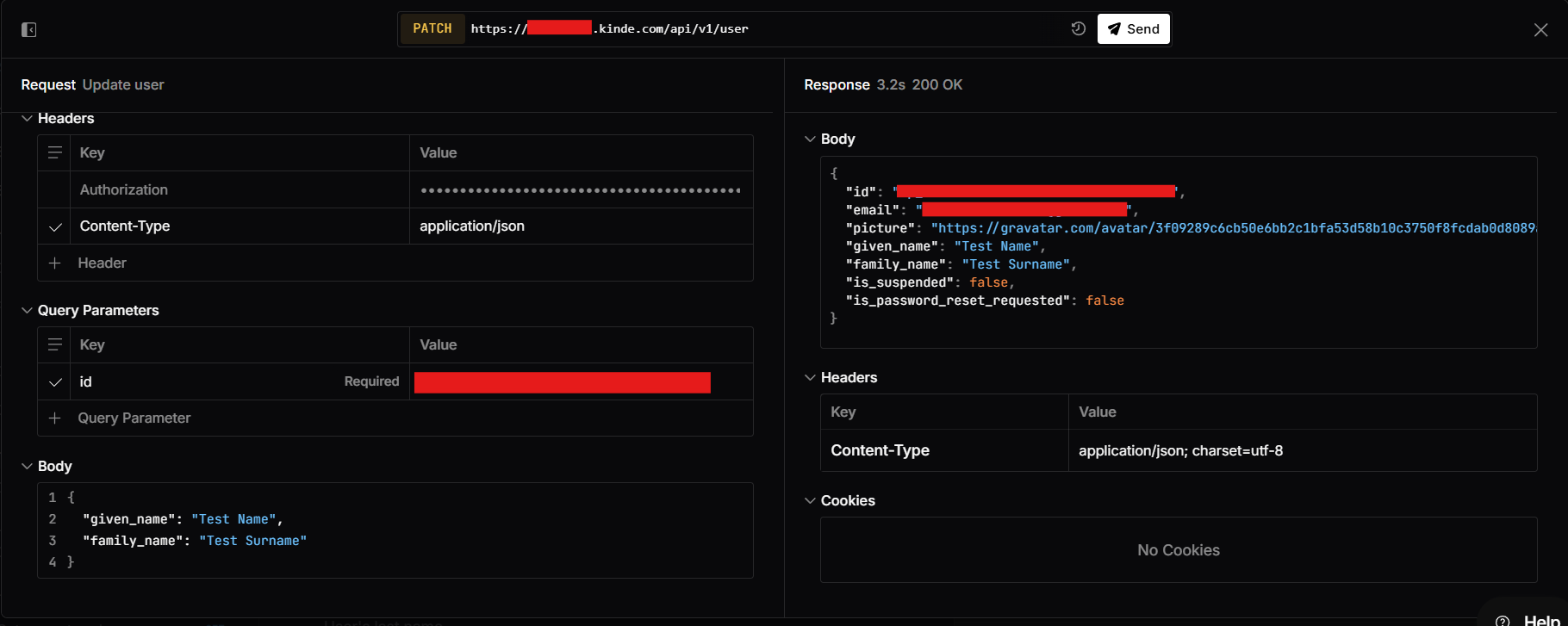Click the application/json header value

[472, 226]
